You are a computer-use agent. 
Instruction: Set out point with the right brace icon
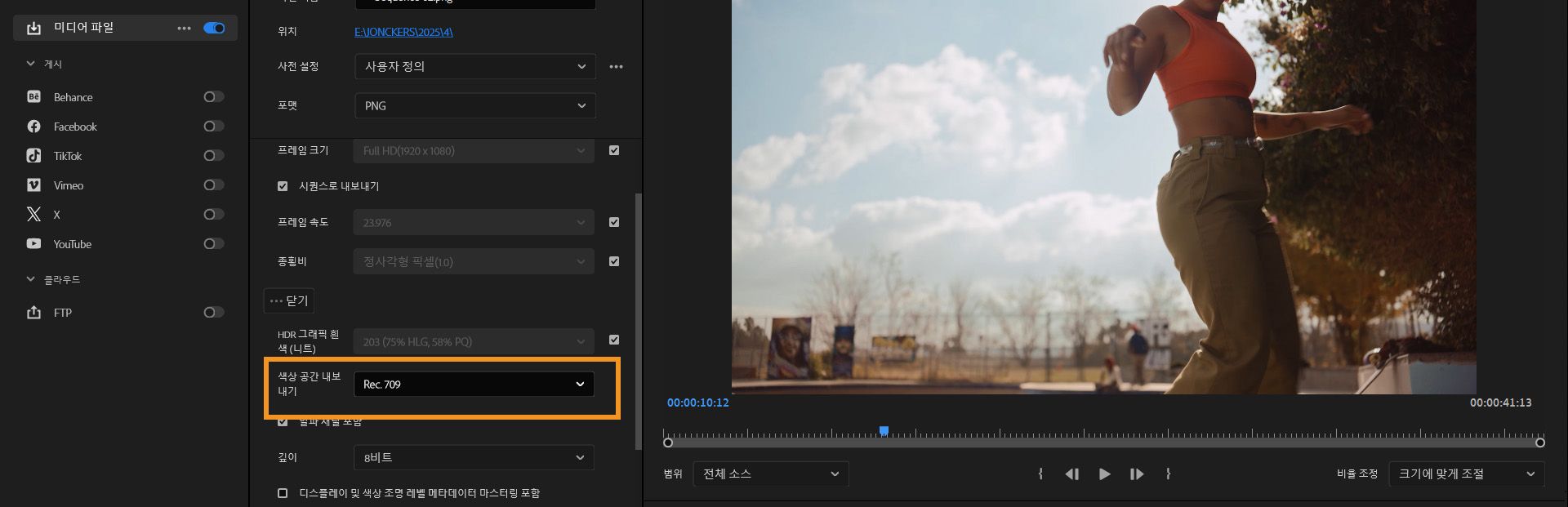pyautogui.click(x=1168, y=474)
